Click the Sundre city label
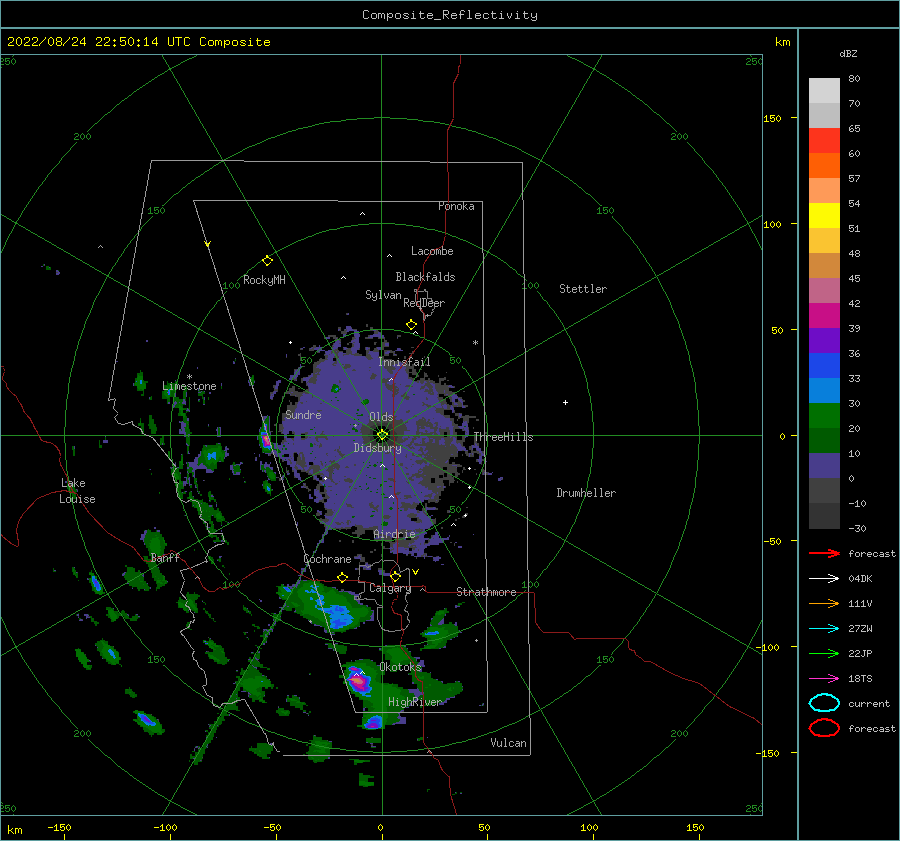The width and height of the screenshot is (900, 841). [x=303, y=415]
